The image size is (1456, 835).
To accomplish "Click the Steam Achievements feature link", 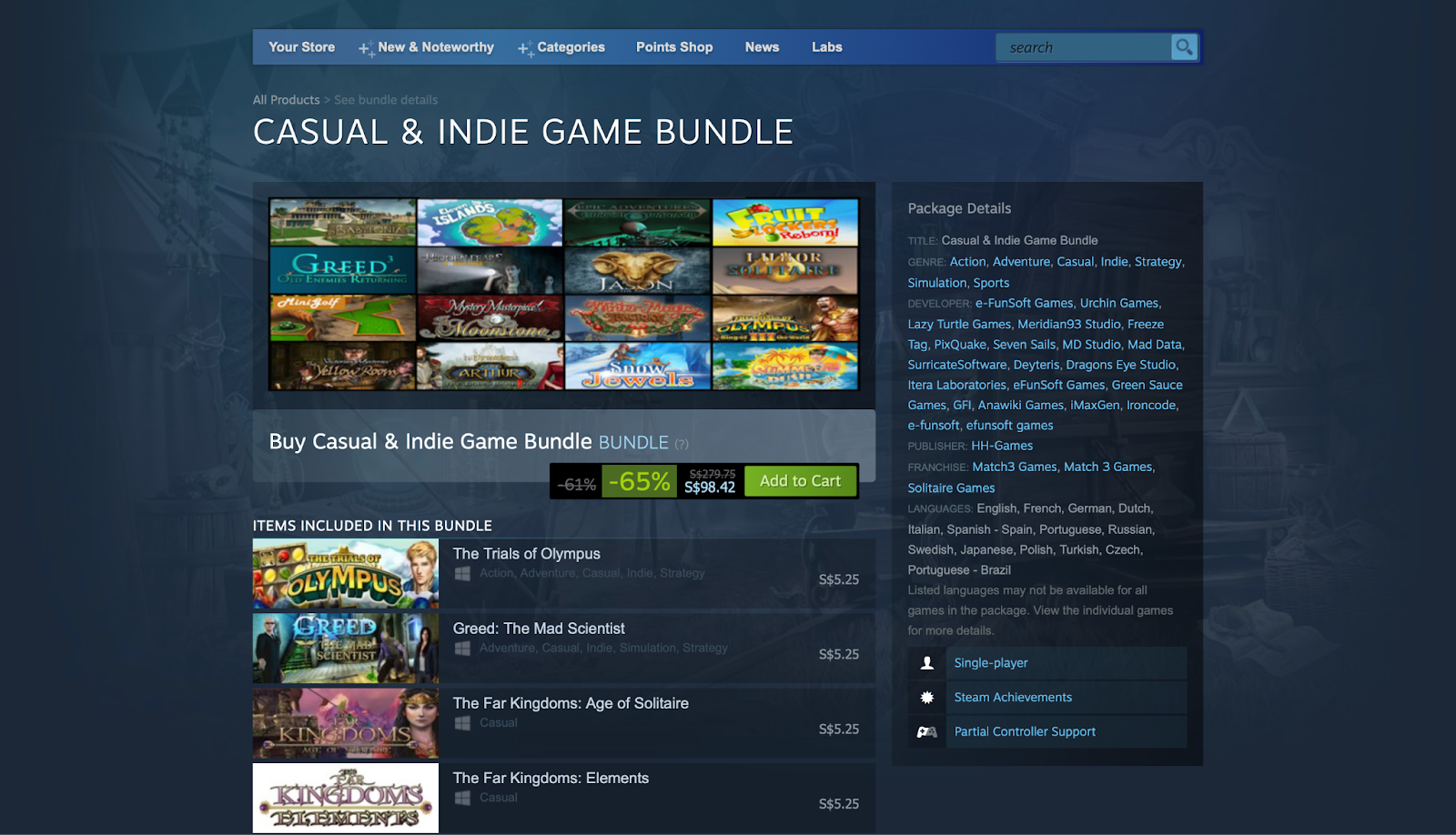I will (x=1013, y=698).
